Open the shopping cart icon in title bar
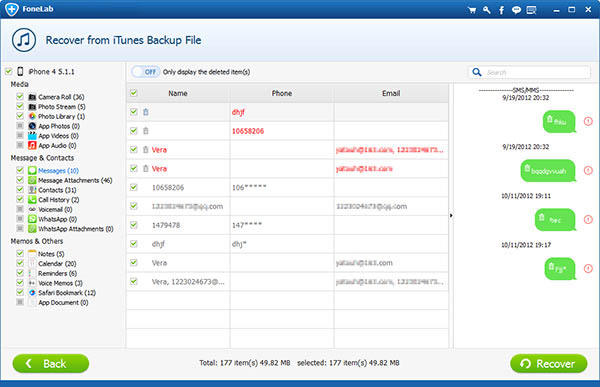 (x=472, y=10)
